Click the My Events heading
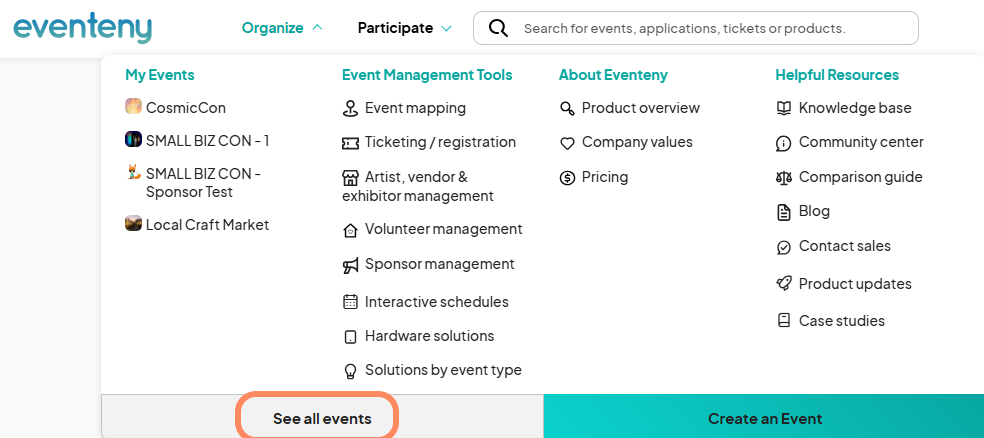 pyautogui.click(x=160, y=75)
